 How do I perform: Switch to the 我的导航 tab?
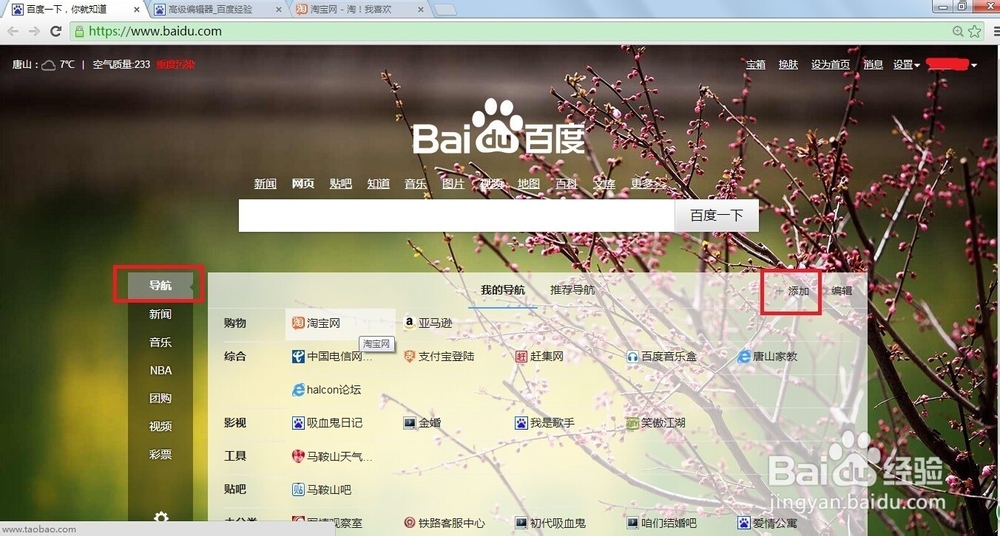pos(503,290)
